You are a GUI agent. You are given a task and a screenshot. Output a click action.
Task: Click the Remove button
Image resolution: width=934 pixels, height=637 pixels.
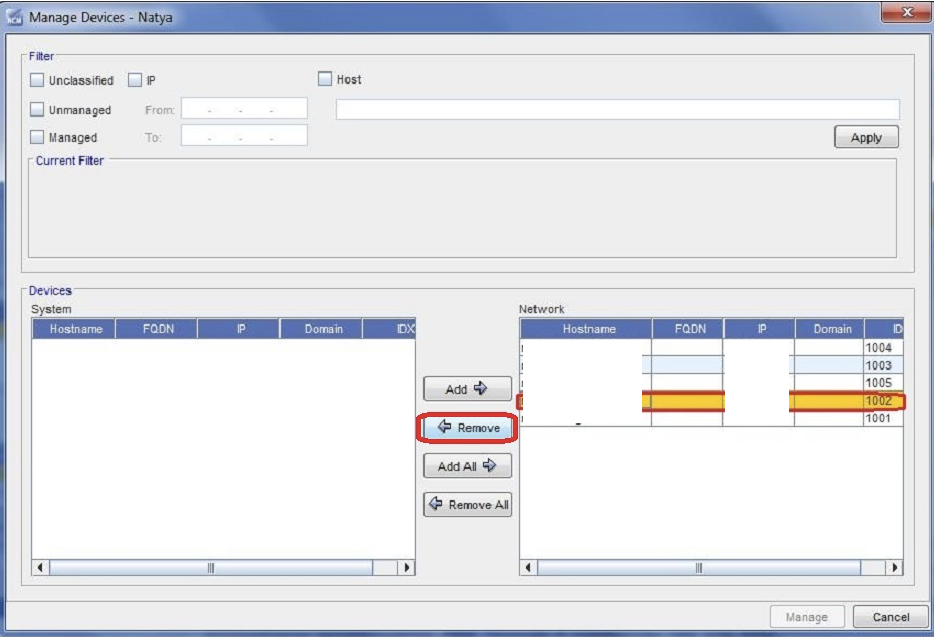click(x=468, y=427)
